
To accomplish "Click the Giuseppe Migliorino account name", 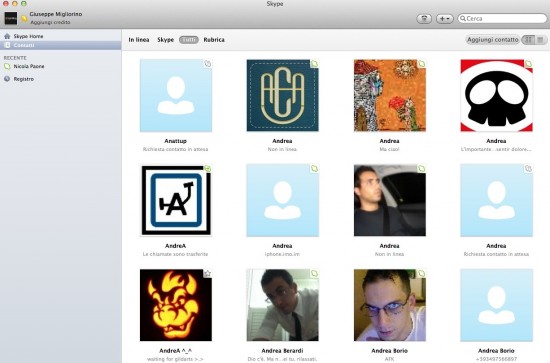I will coord(56,14).
